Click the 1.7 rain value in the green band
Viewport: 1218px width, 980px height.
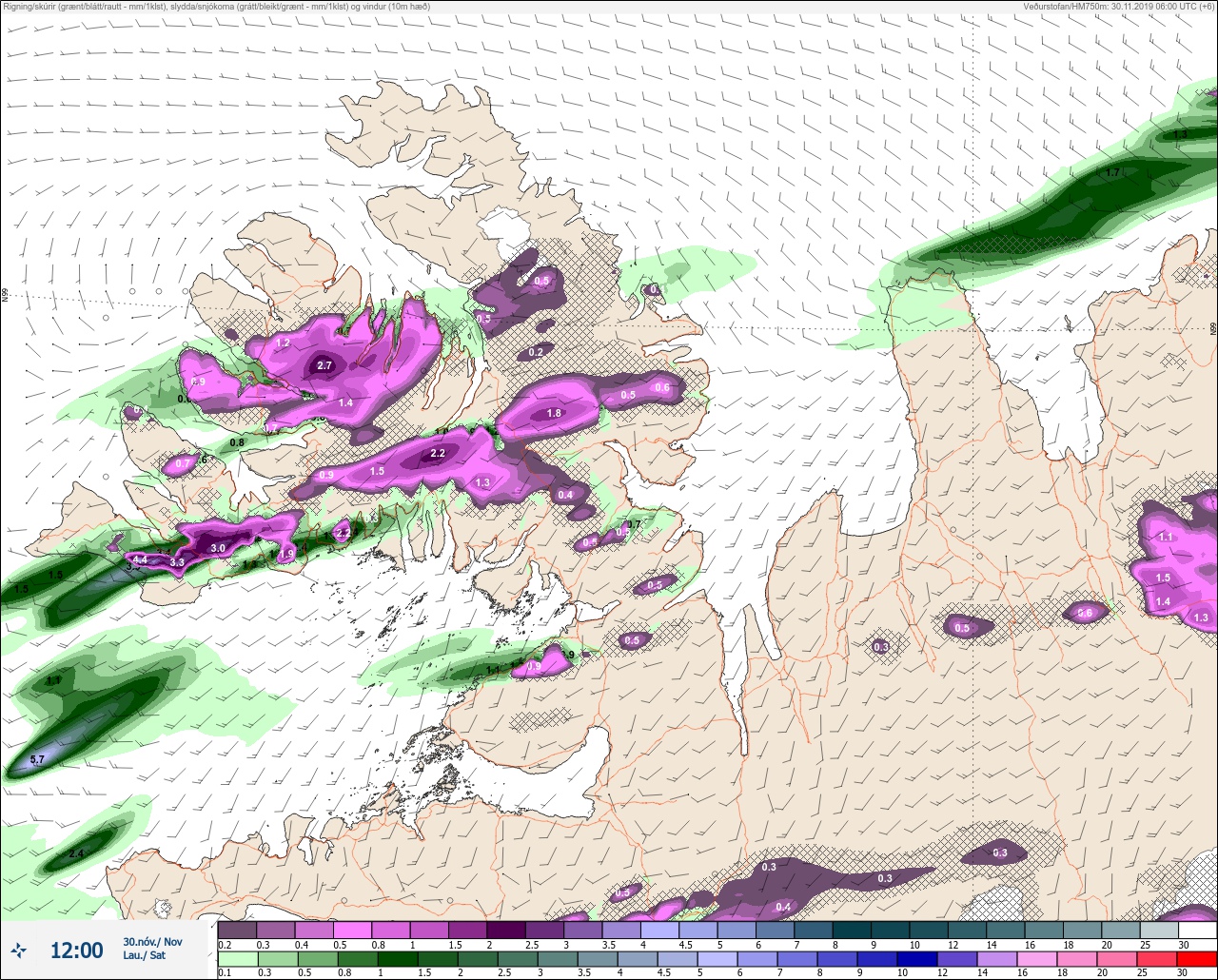1114,172
